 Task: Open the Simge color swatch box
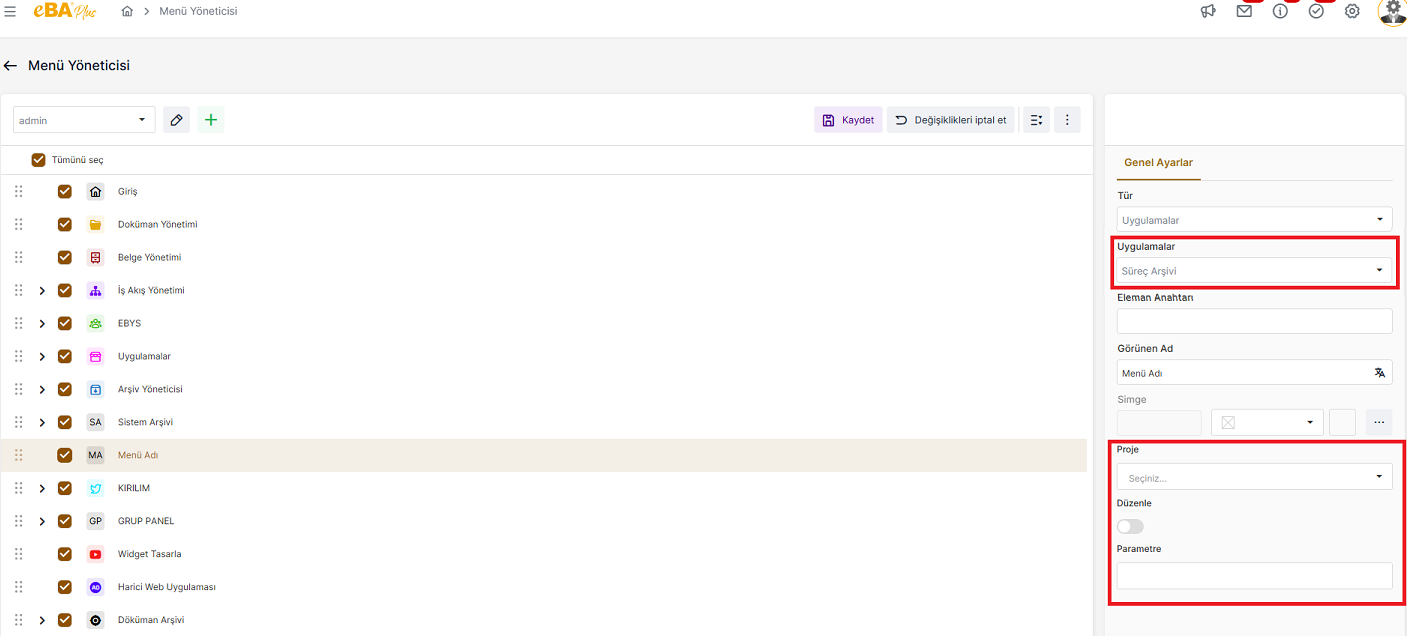(x=1342, y=422)
